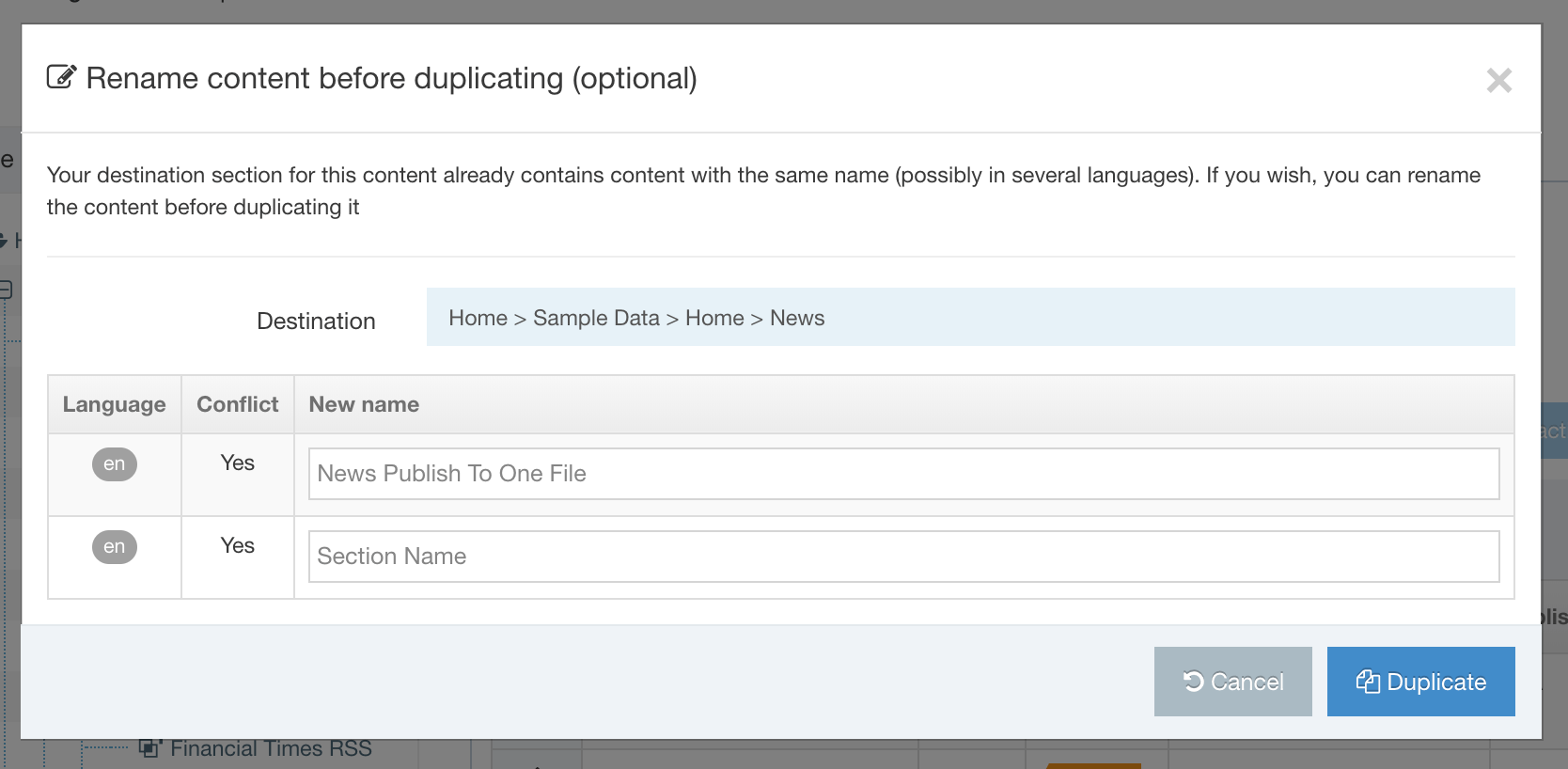Click the Duplicate button

1420,682
